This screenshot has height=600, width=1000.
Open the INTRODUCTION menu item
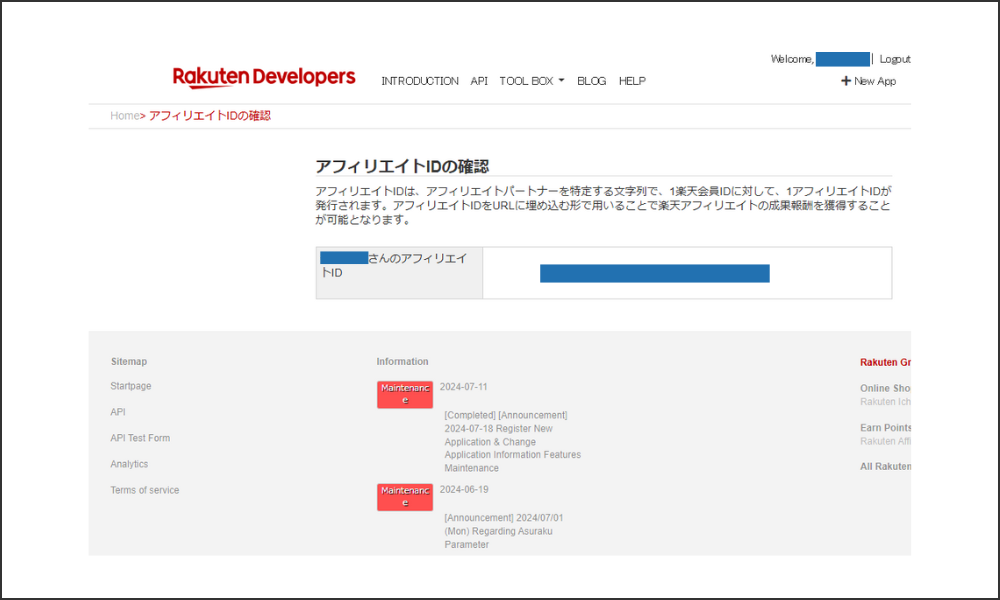point(420,81)
